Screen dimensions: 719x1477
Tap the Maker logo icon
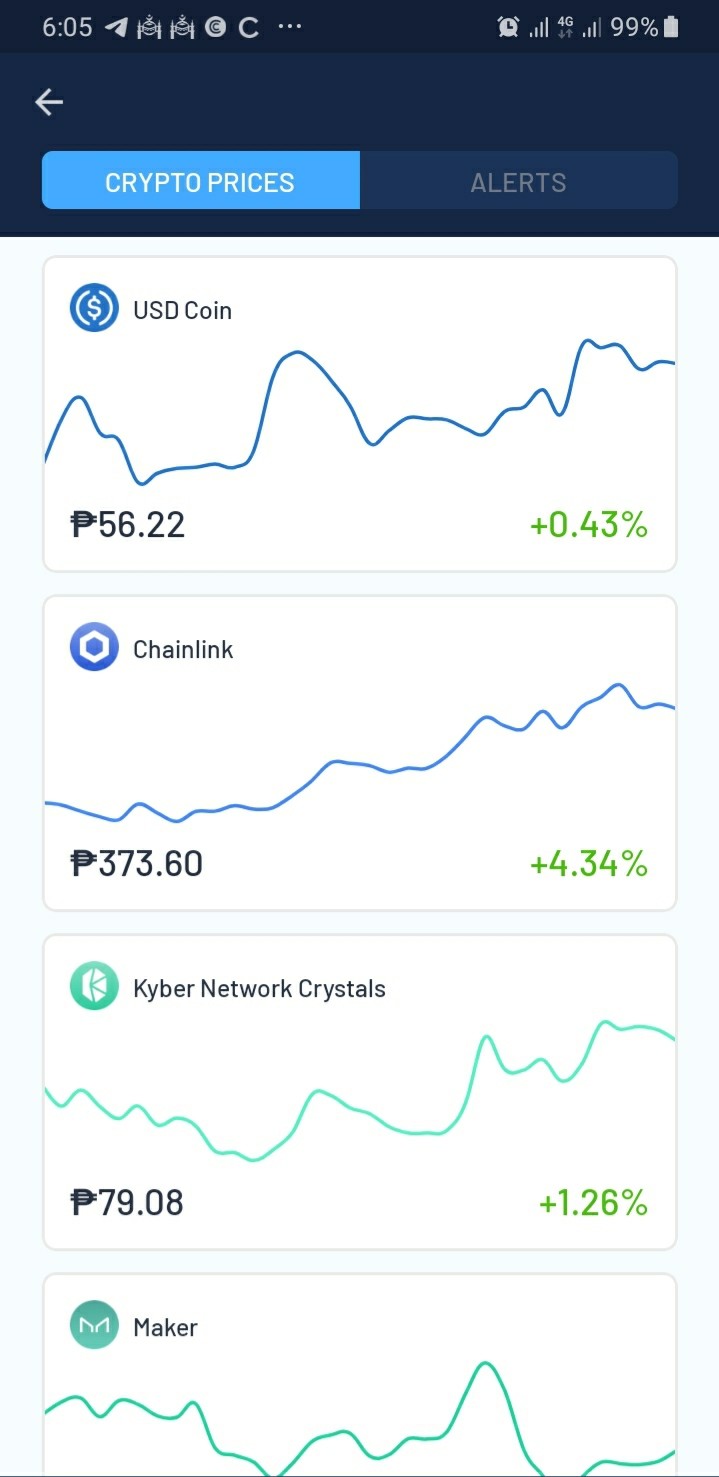[94, 1325]
